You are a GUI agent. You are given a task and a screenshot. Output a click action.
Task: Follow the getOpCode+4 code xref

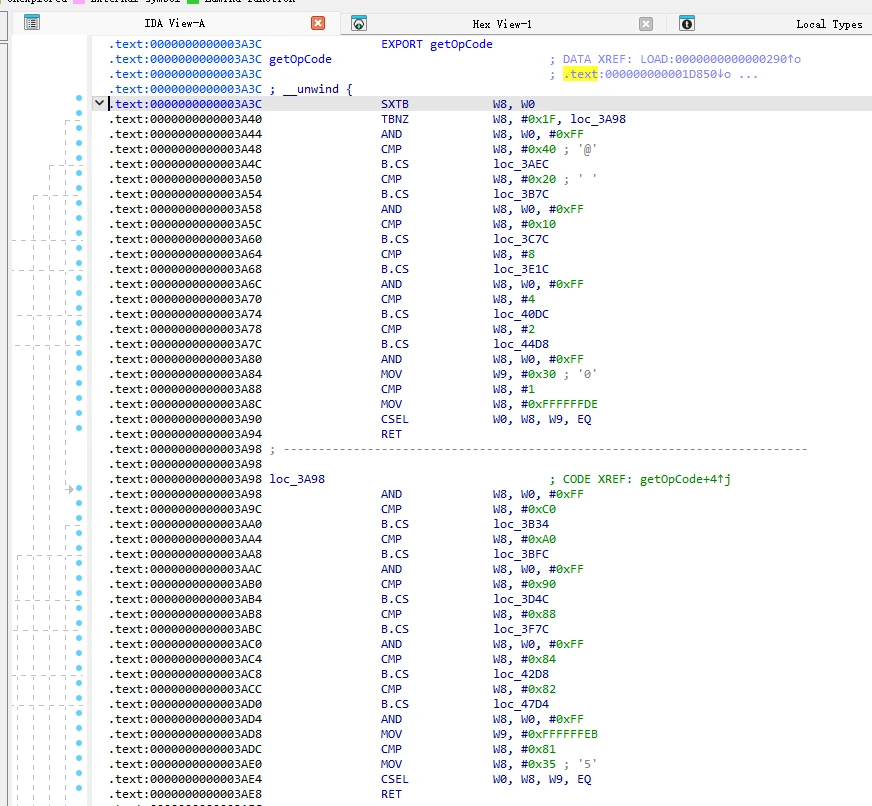click(685, 479)
